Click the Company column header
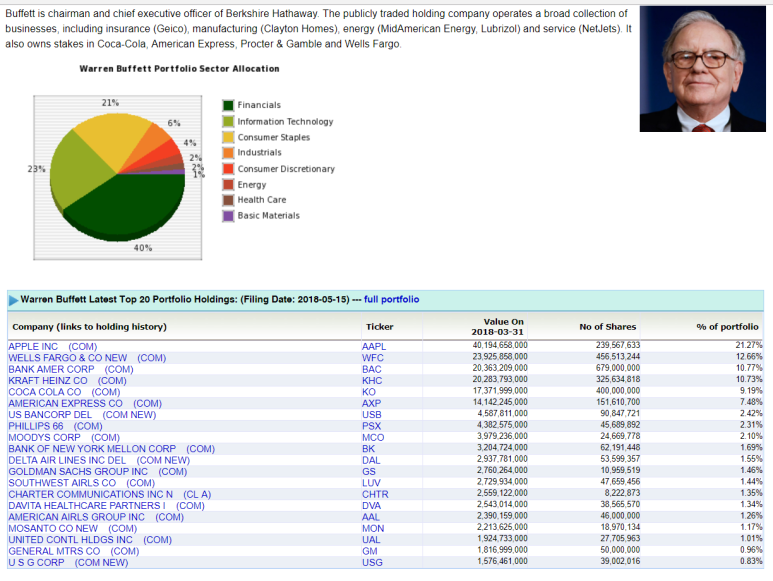Image resolution: width=773 pixels, height=581 pixels. pos(89,327)
